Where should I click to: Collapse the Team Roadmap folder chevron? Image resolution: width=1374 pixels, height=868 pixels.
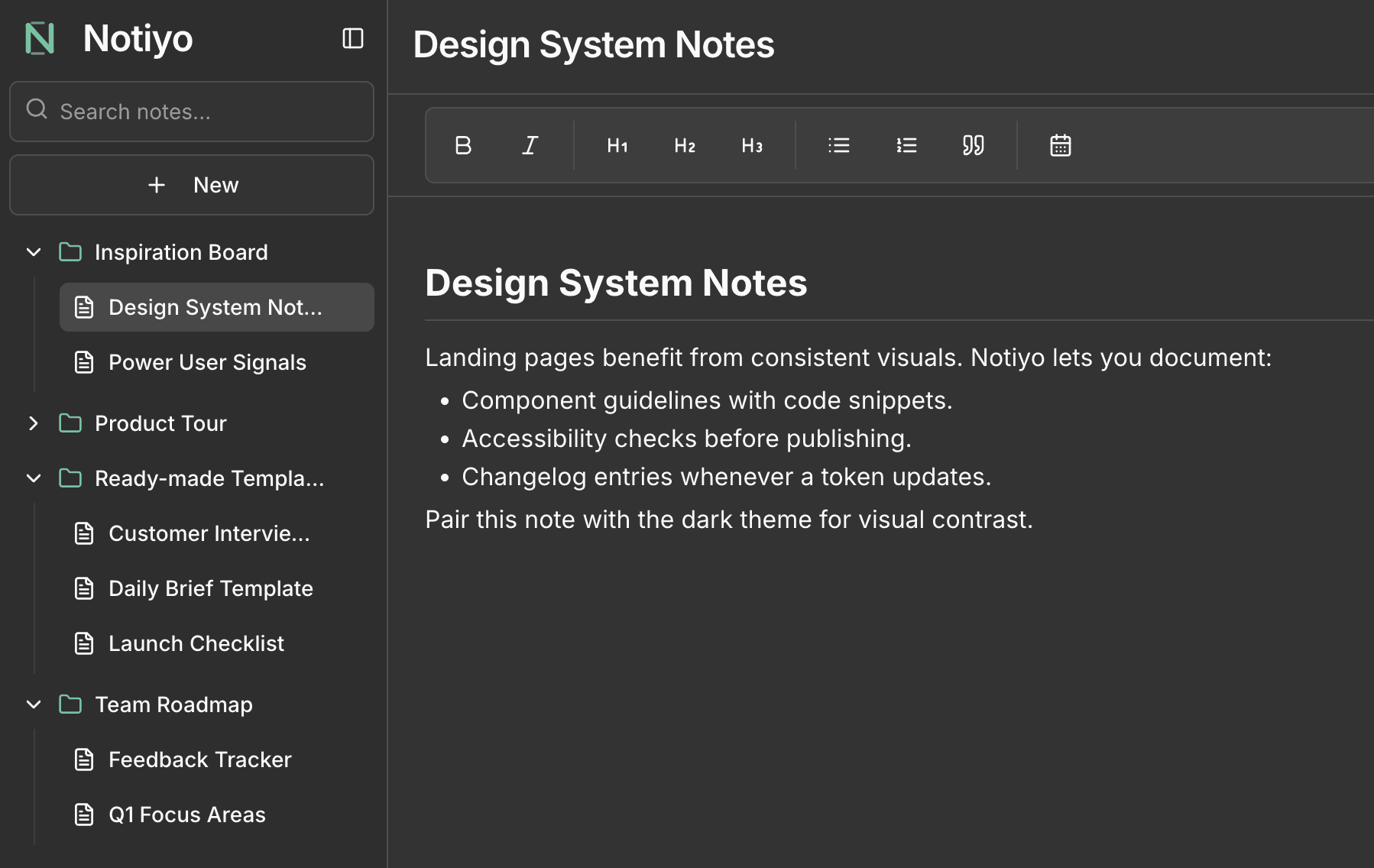[34, 704]
